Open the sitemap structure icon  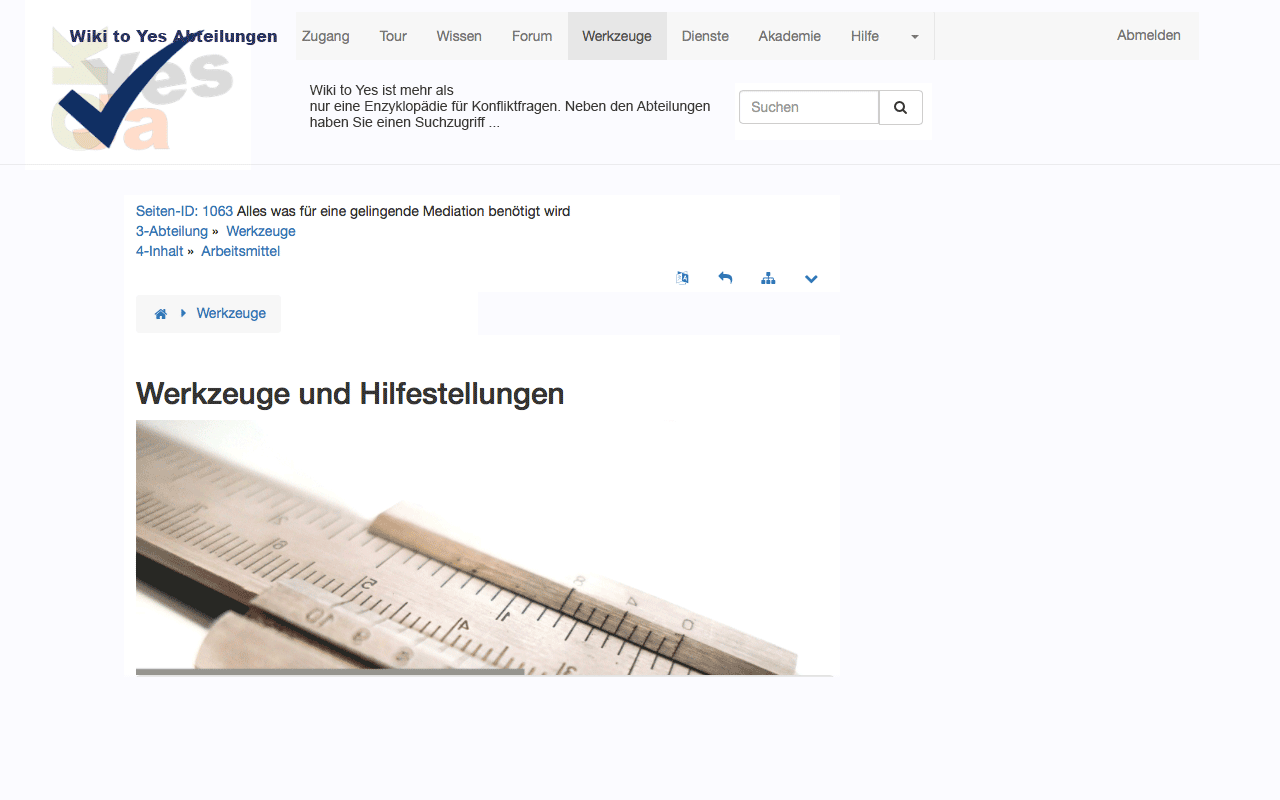coord(768,278)
